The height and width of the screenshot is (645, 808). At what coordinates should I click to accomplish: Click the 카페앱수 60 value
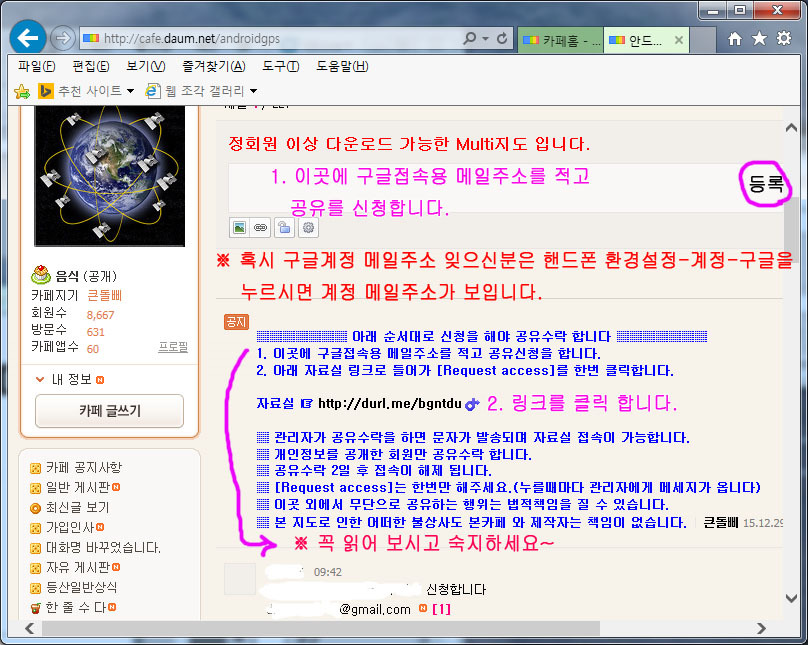(93, 349)
